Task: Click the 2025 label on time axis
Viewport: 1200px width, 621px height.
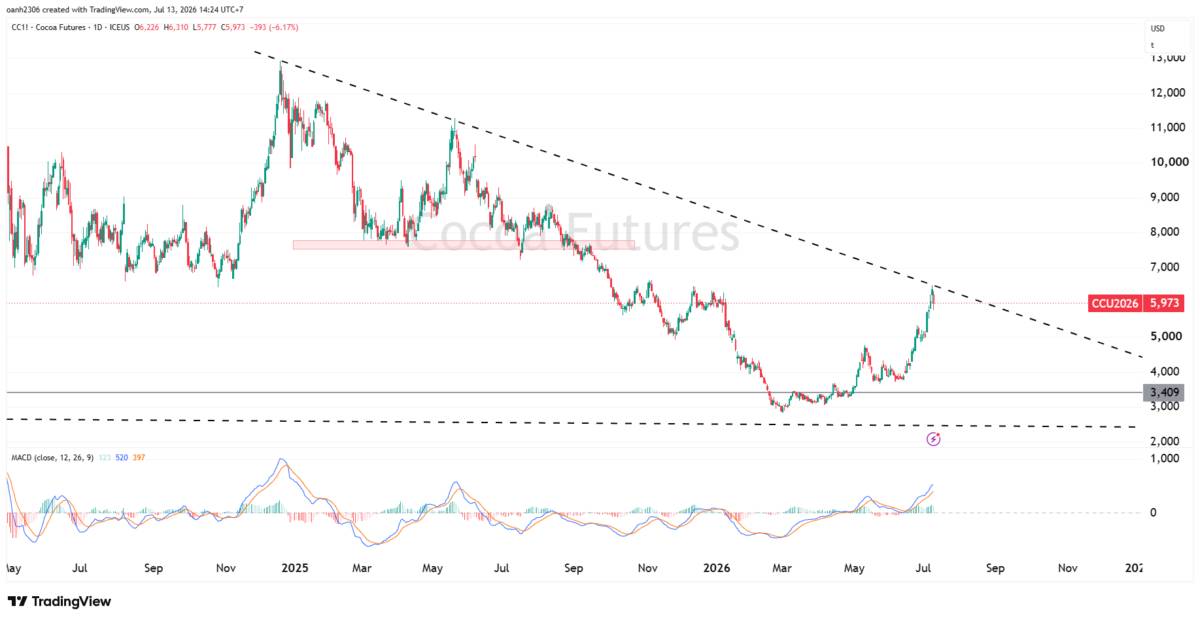Action: [295, 568]
